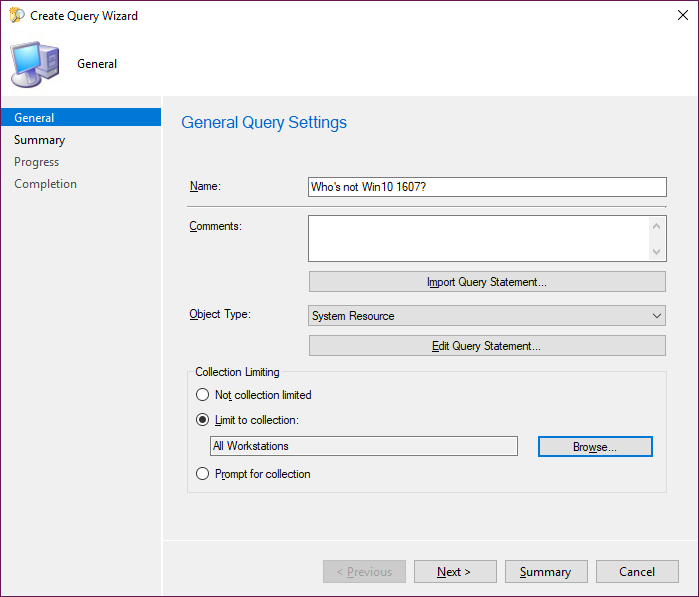The height and width of the screenshot is (597, 699).
Task: Select Limit to collection radio button
Action: click(x=203, y=420)
